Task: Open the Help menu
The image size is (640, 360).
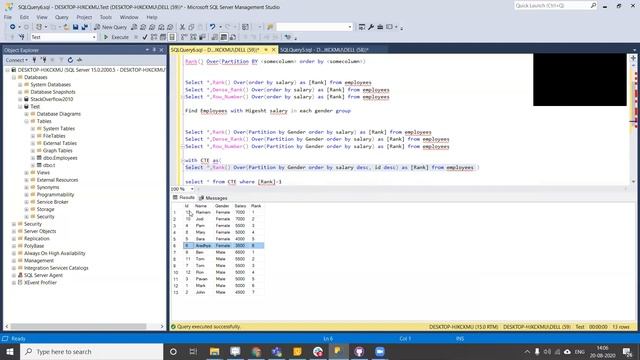Action: (x=152, y=17)
